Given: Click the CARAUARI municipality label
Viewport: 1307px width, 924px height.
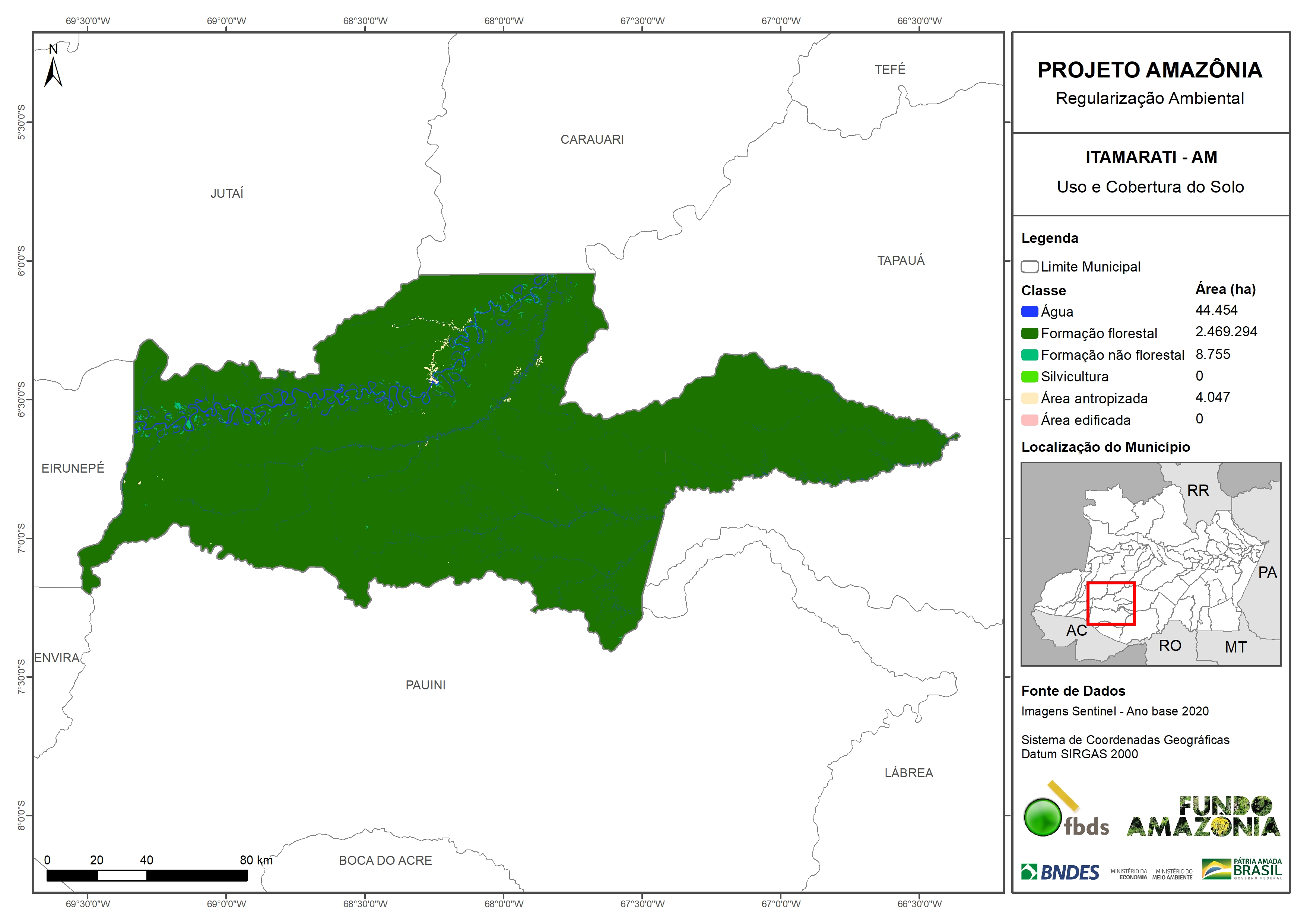Looking at the screenshot, I should pos(592,140).
